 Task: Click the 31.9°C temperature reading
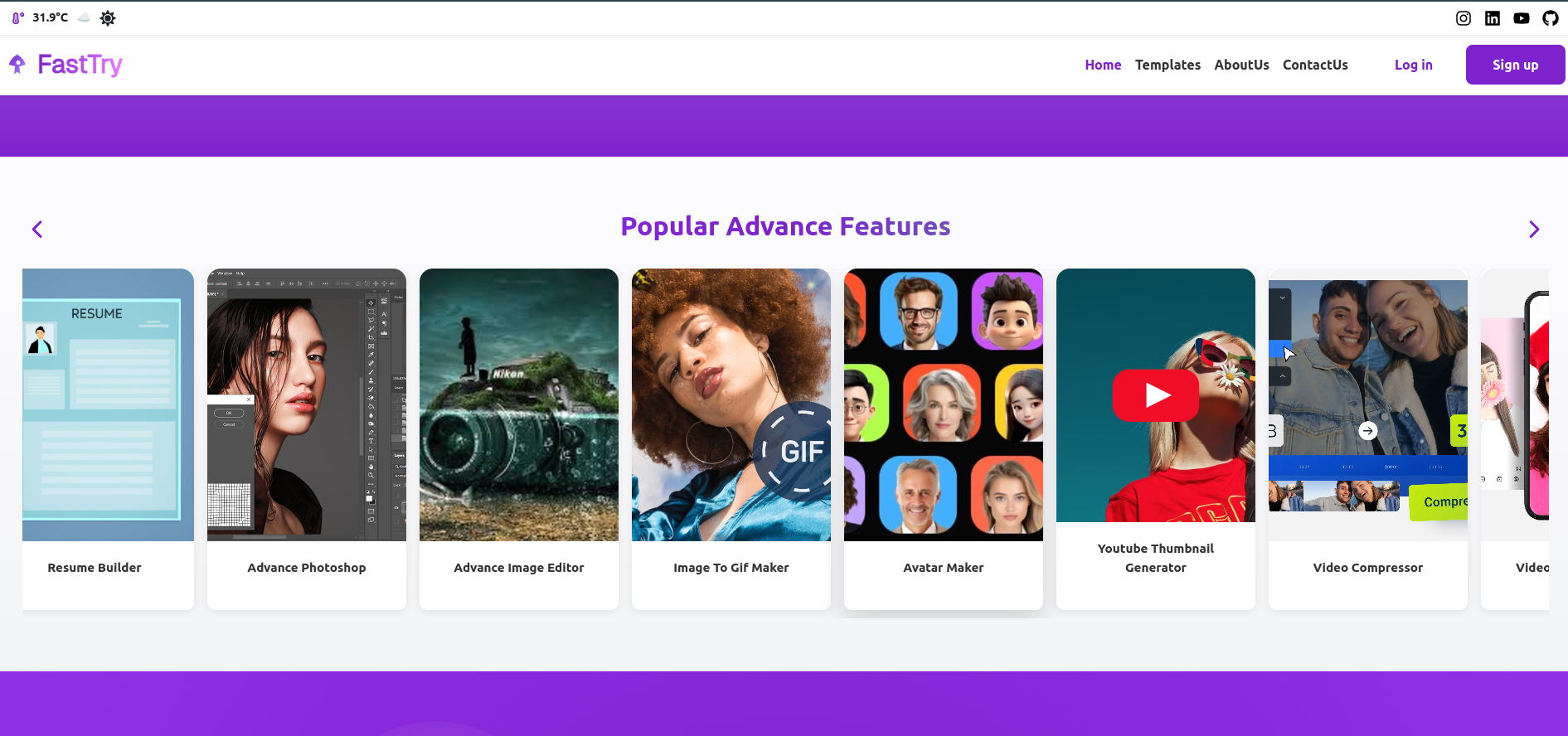click(50, 17)
